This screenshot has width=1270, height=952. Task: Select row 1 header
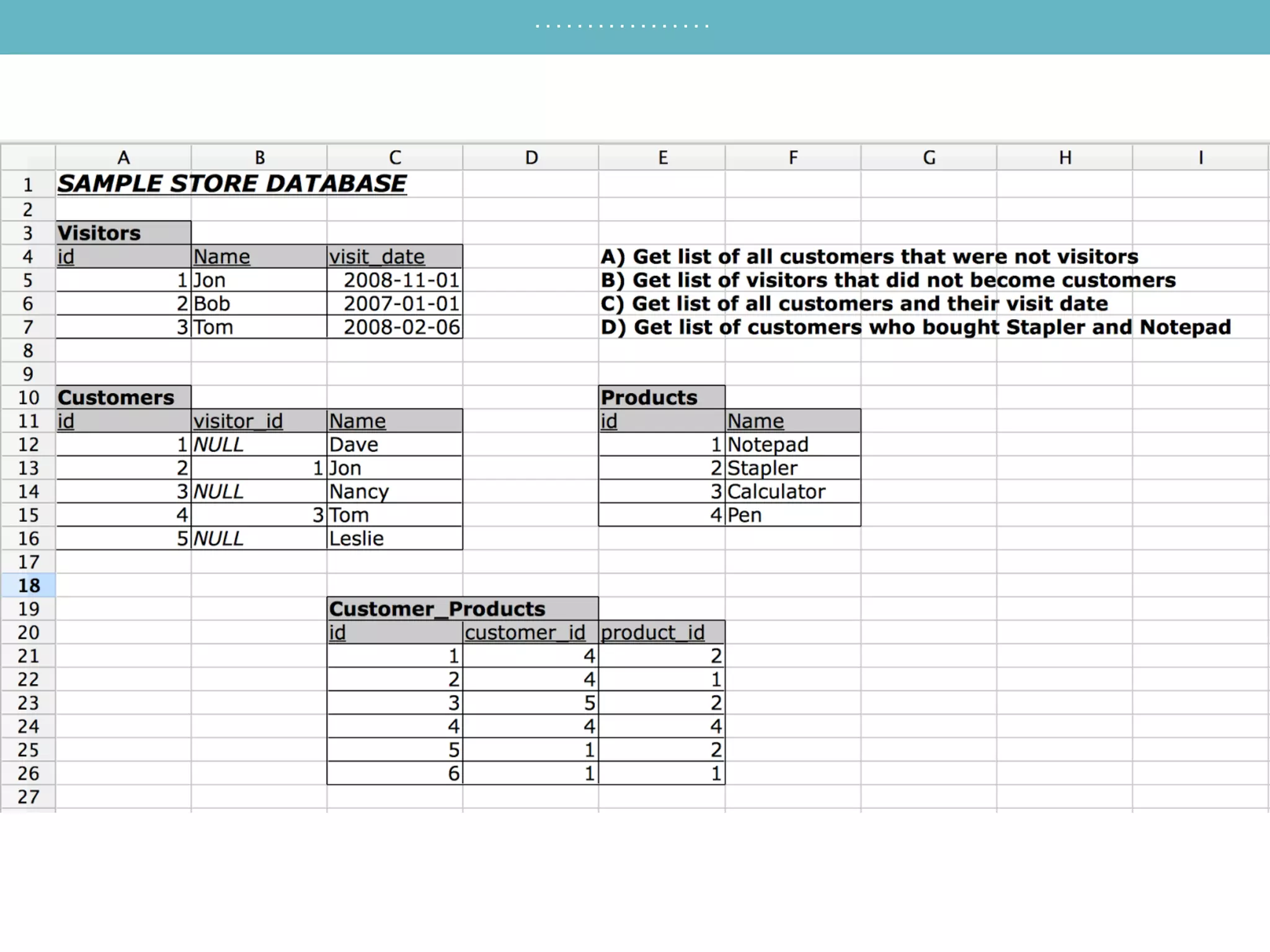pos(28,184)
